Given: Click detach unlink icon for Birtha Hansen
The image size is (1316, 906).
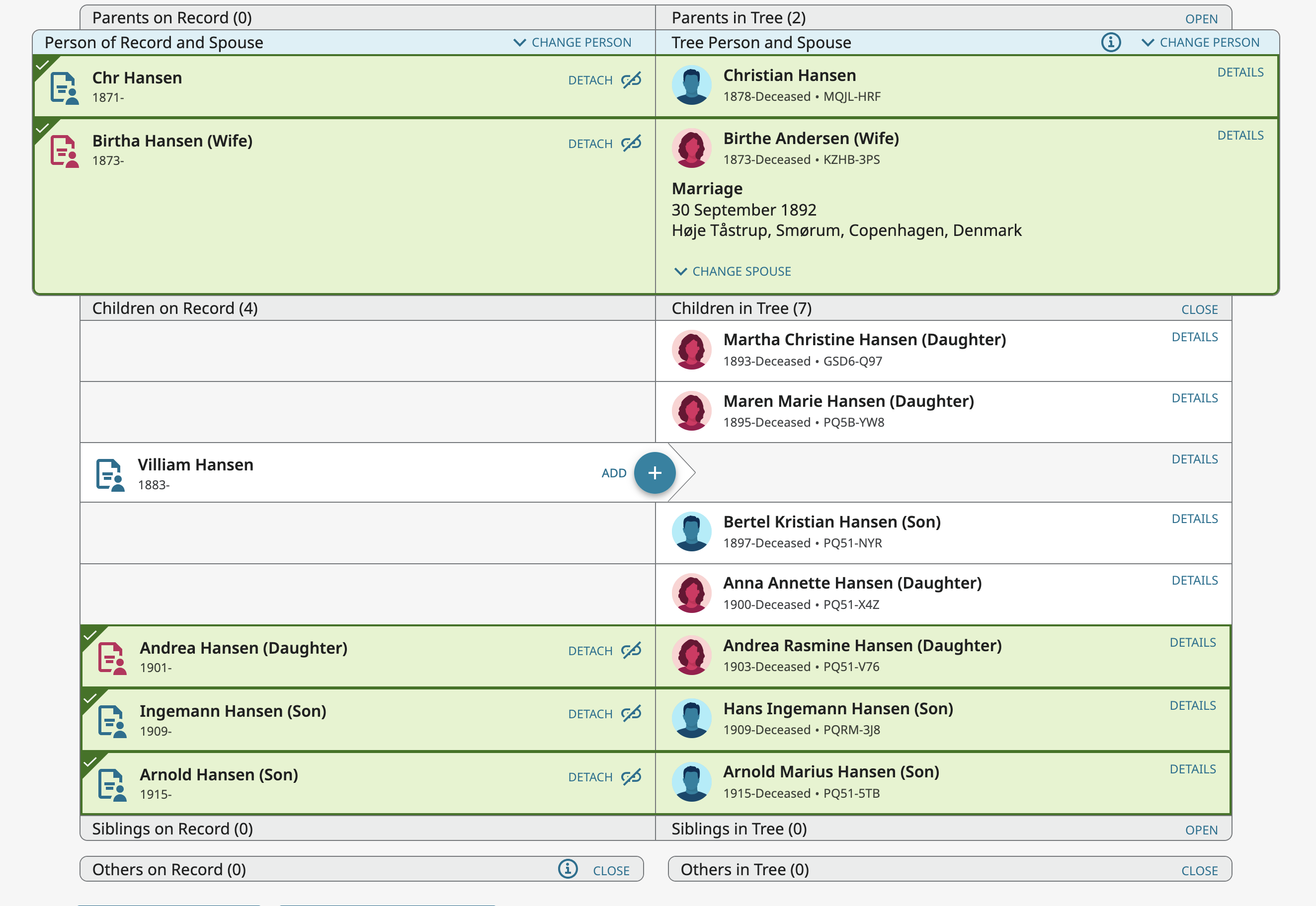Looking at the screenshot, I should tap(631, 143).
